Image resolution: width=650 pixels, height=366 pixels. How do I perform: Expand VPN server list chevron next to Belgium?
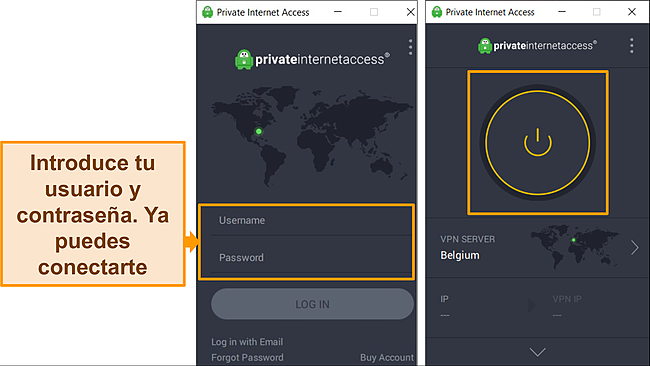635,248
